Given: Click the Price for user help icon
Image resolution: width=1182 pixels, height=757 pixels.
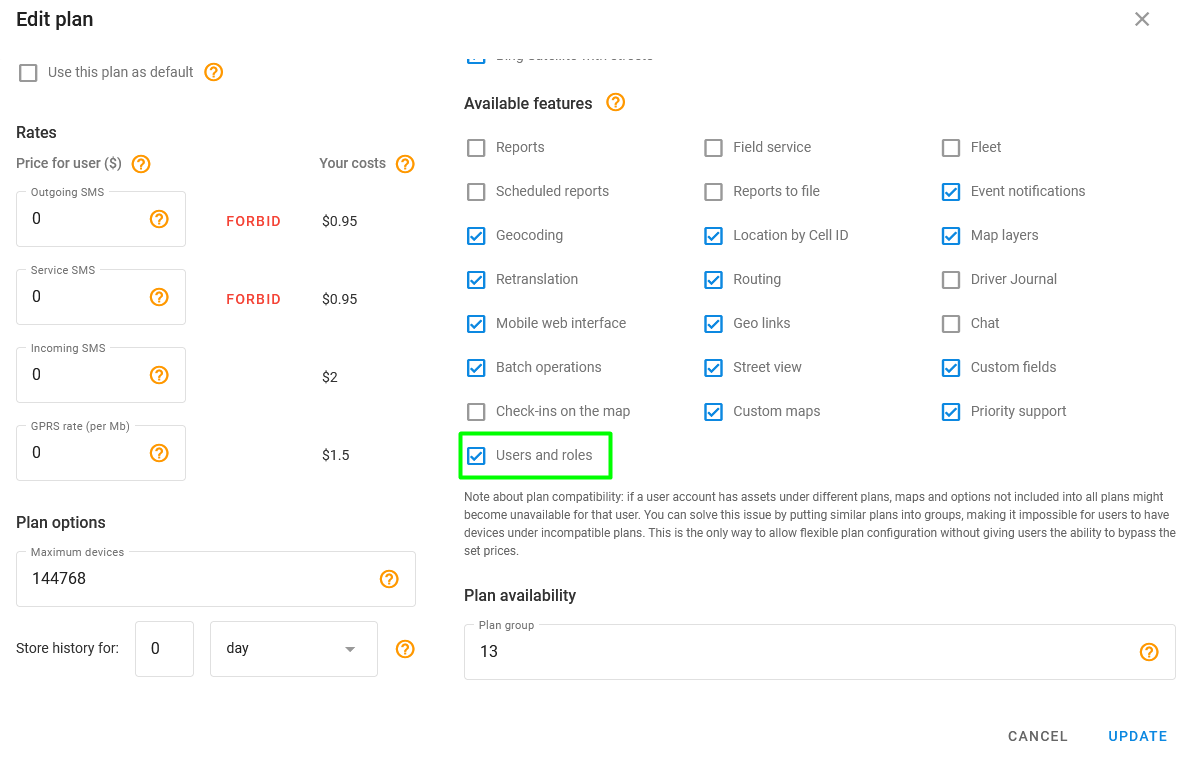Looking at the screenshot, I should click(141, 163).
